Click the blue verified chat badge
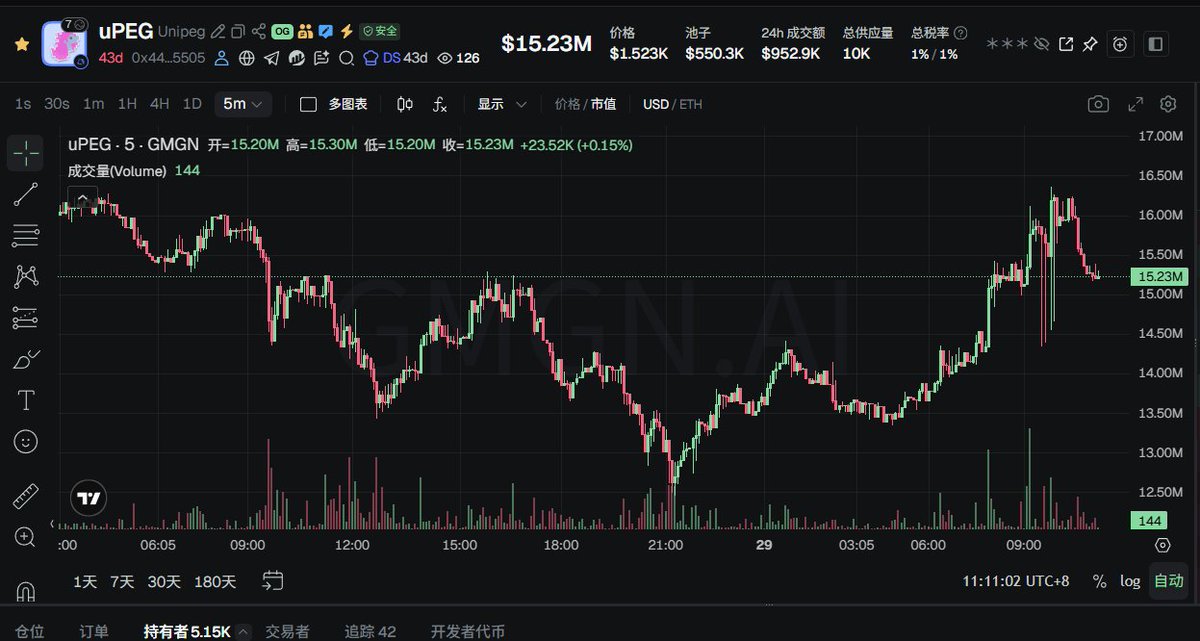Viewport: 1200px width, 641px height. 326,32
